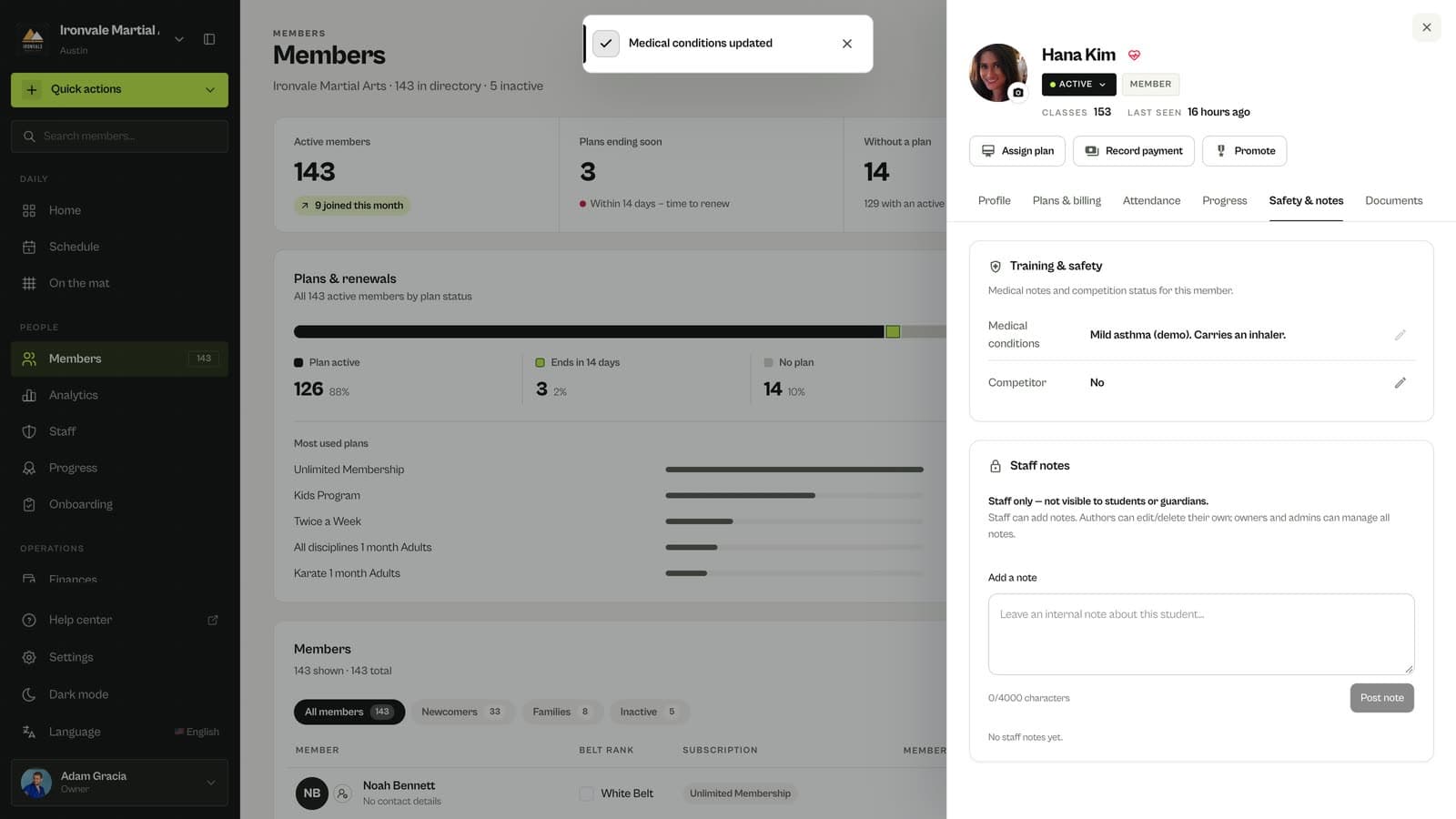1456x819 pixels.
Task: Dismiss the Medical conditions updated toast
Action: click(x=847, y=44)
